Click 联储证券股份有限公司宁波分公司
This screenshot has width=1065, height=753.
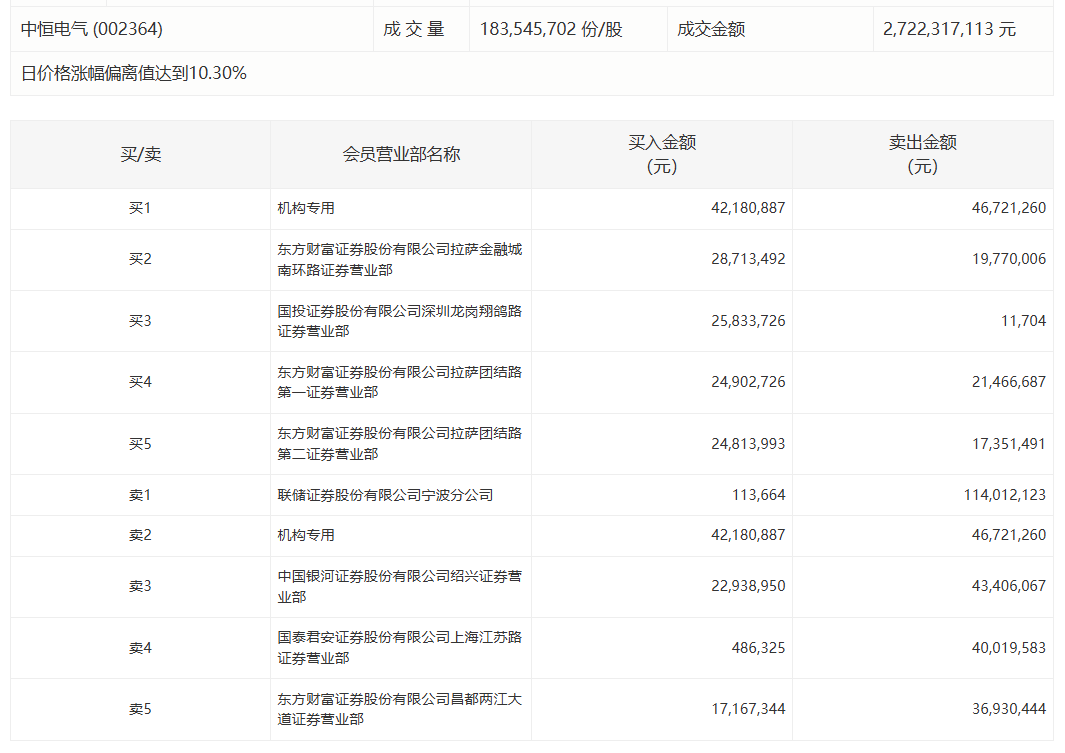click(385, 495)
